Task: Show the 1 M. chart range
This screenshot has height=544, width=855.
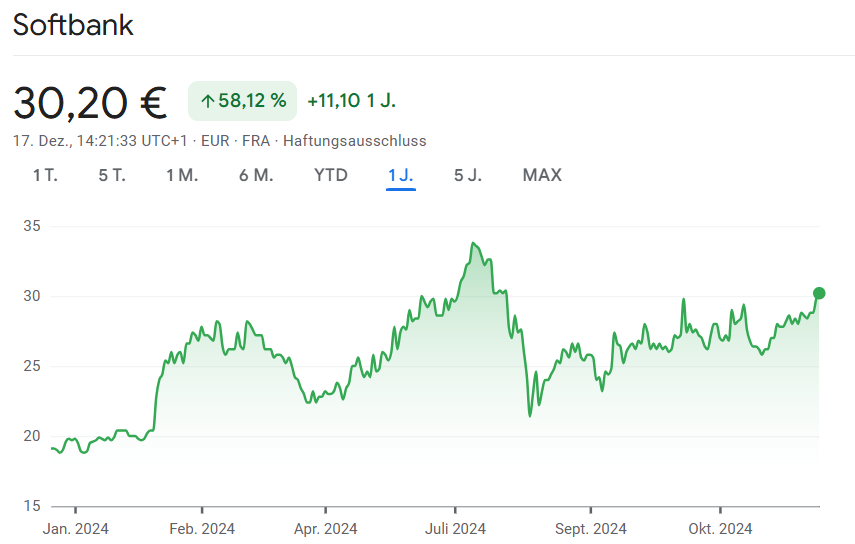Action: pyautogui.click(x=182, y=176)
